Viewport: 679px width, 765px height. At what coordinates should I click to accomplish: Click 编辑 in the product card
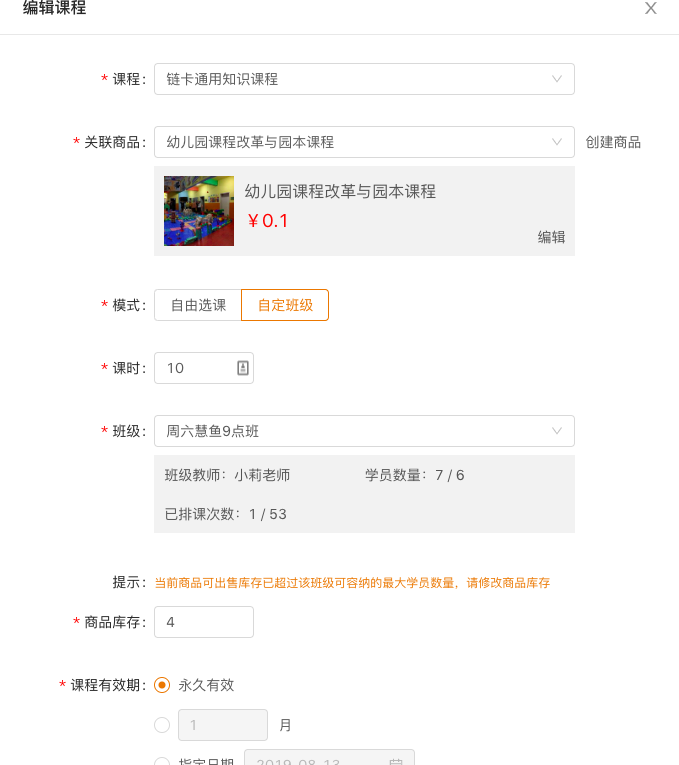551,237
